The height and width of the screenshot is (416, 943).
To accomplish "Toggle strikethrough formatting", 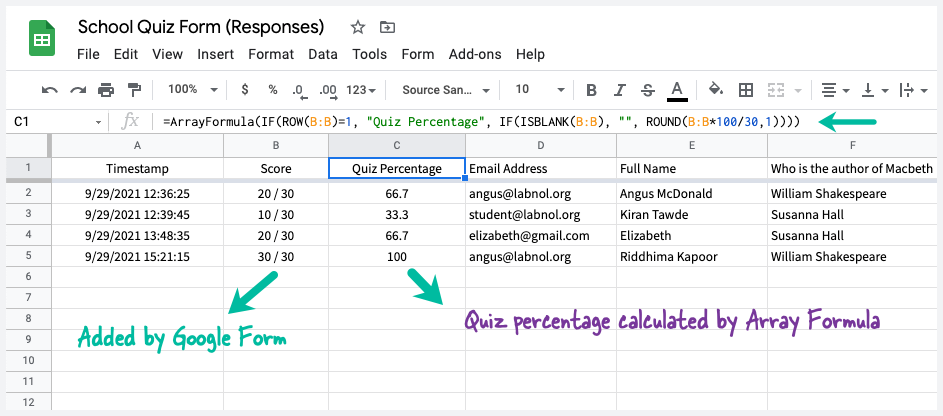I will point(648,90).
